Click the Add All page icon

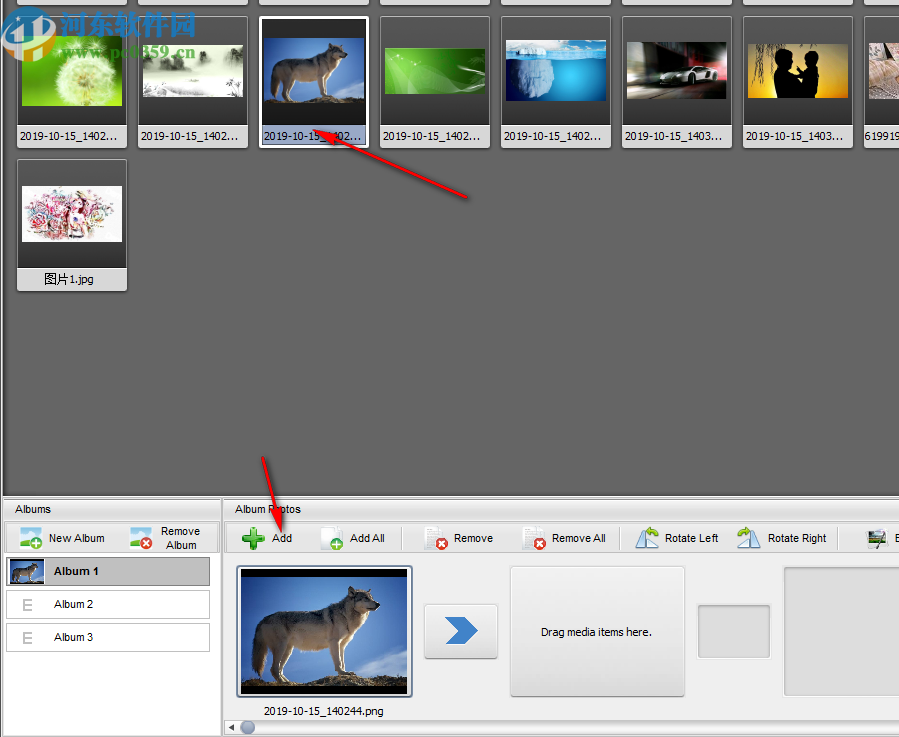click(x=332, y=538)
